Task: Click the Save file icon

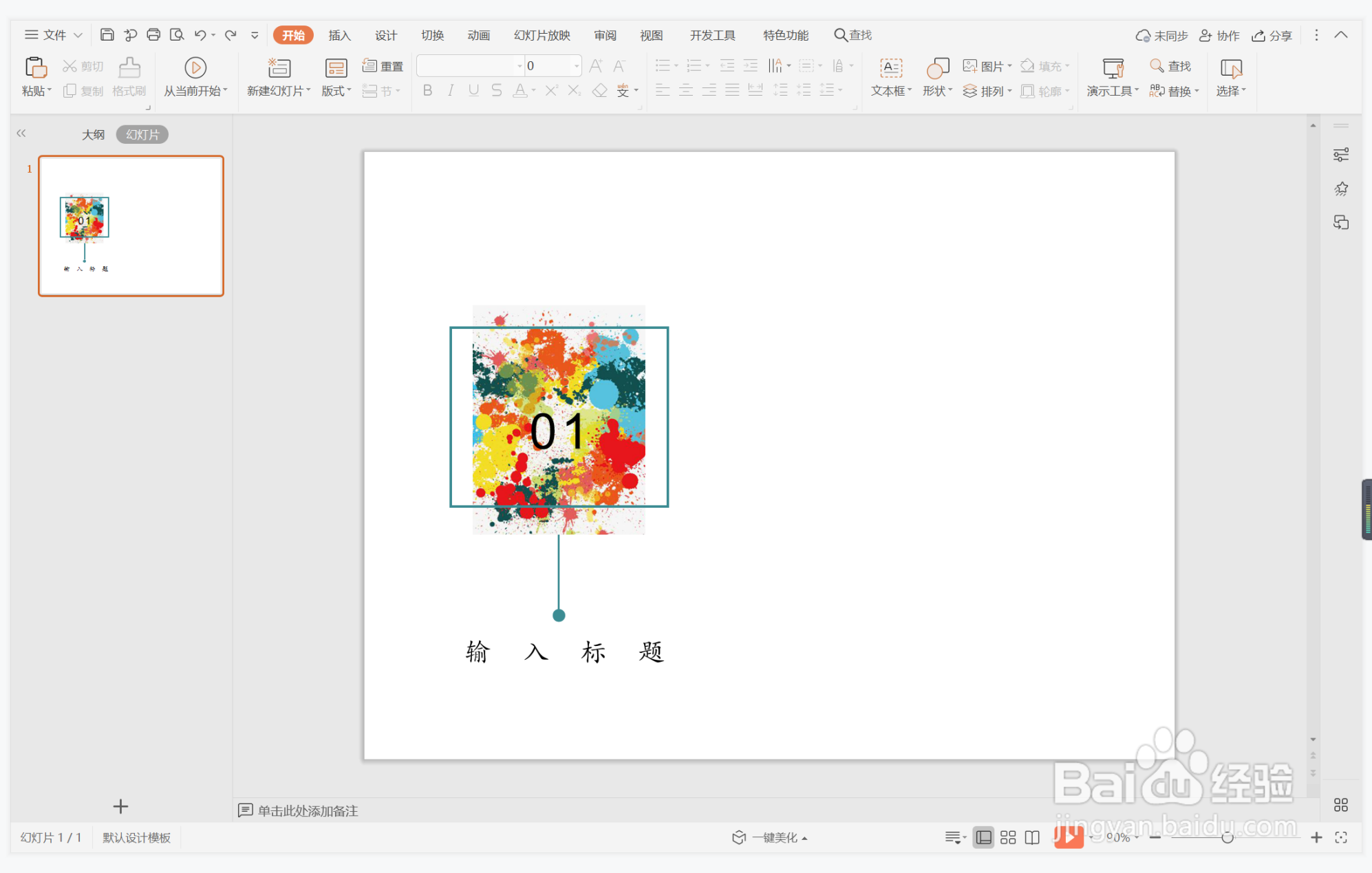Action: (107, 34)
